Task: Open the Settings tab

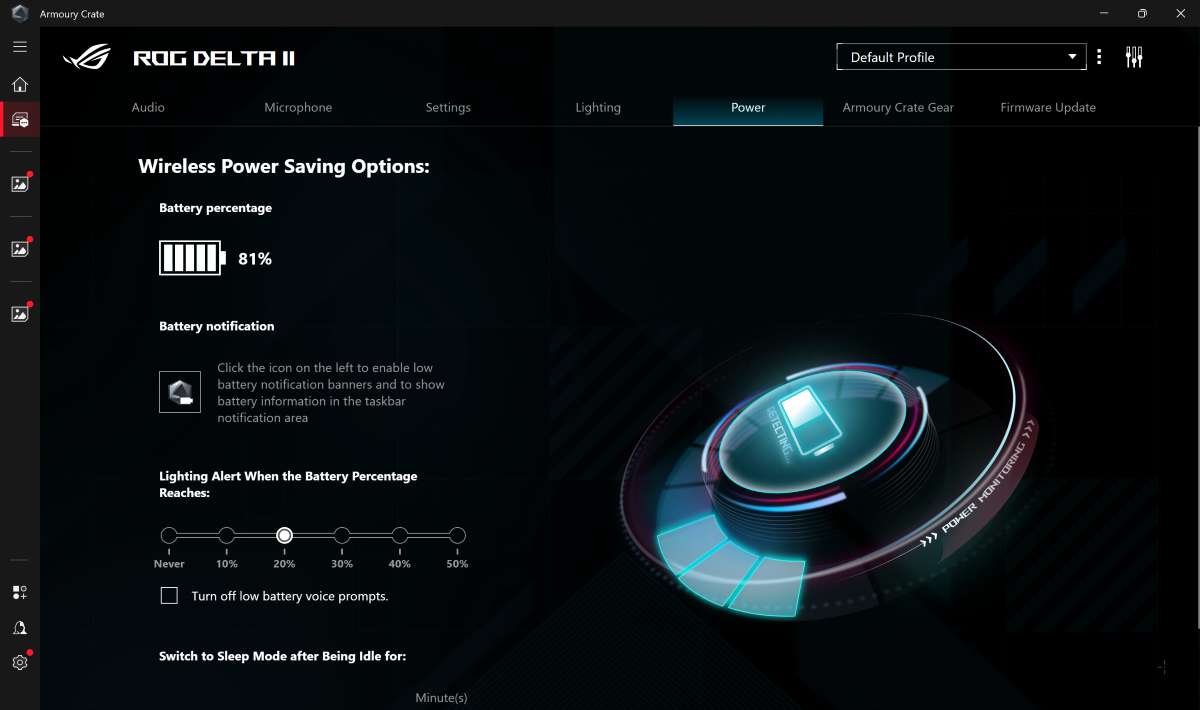Action: click(448, 107)
